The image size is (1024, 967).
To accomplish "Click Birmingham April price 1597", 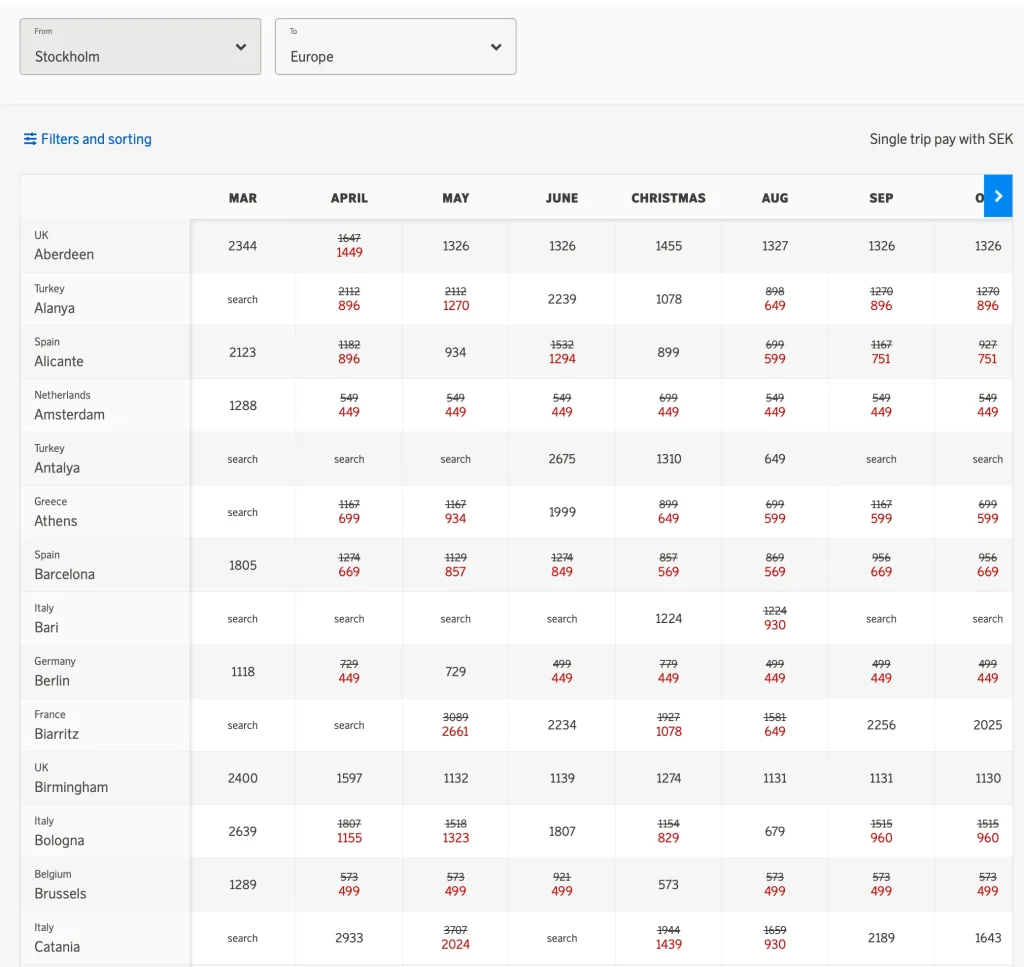I will point(349,778).
